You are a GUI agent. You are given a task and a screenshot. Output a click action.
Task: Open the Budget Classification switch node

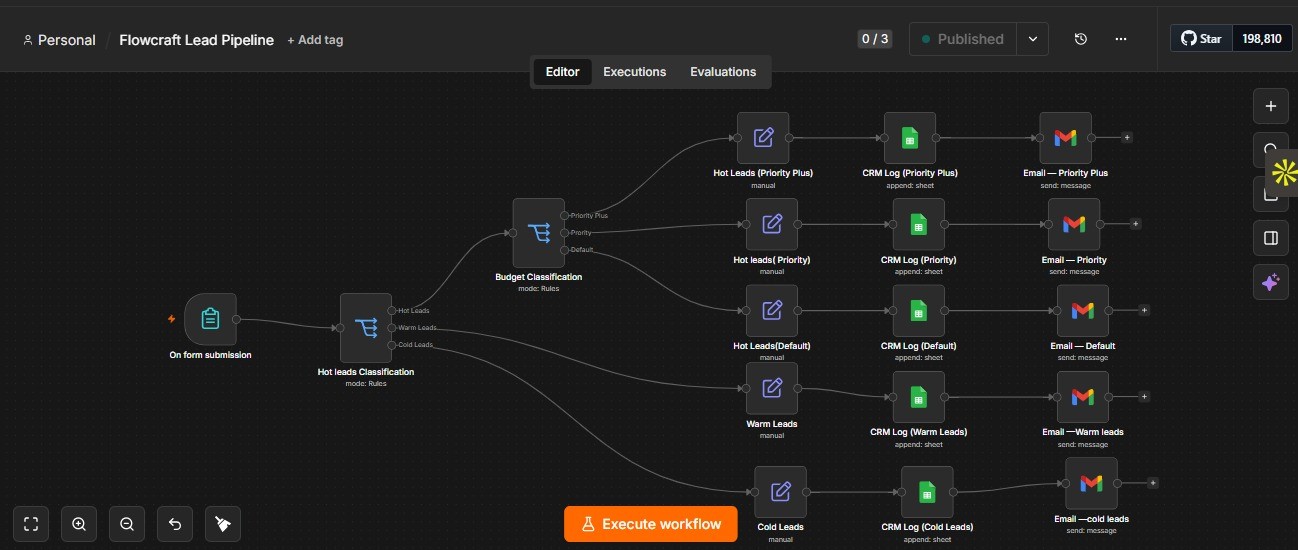click(x=539, y=233)
